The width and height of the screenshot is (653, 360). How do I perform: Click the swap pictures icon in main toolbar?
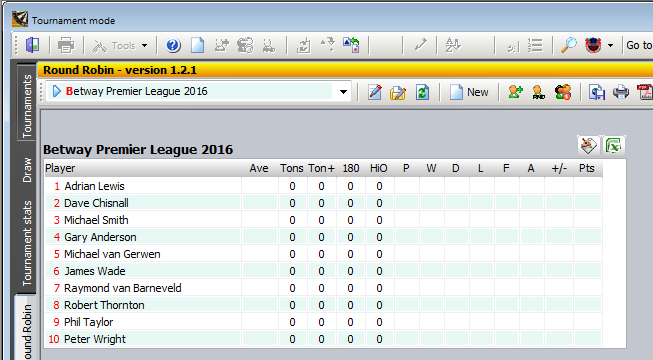click(351, 45)
